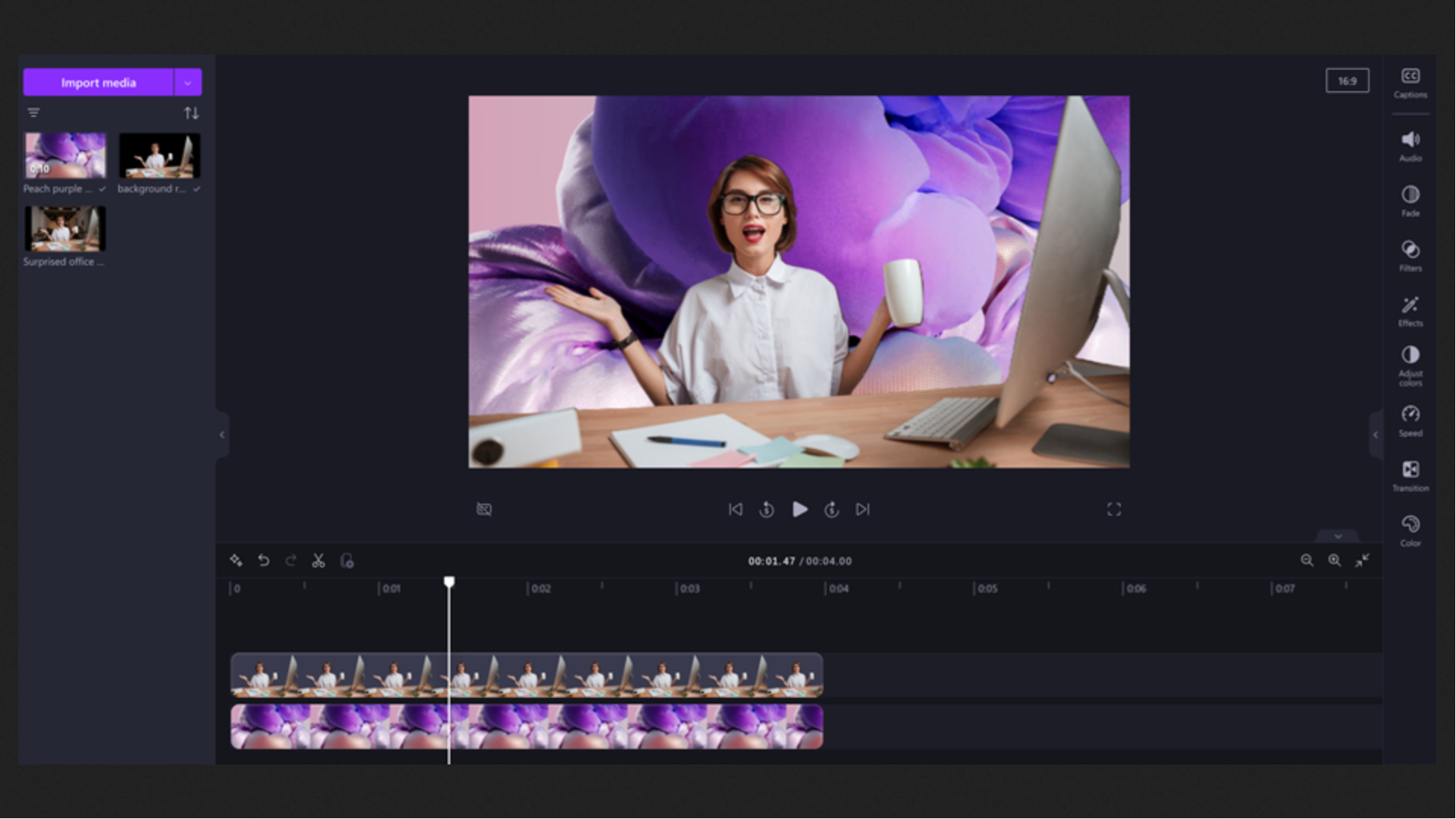Select the Effects panel

[x=1410, y=310]
